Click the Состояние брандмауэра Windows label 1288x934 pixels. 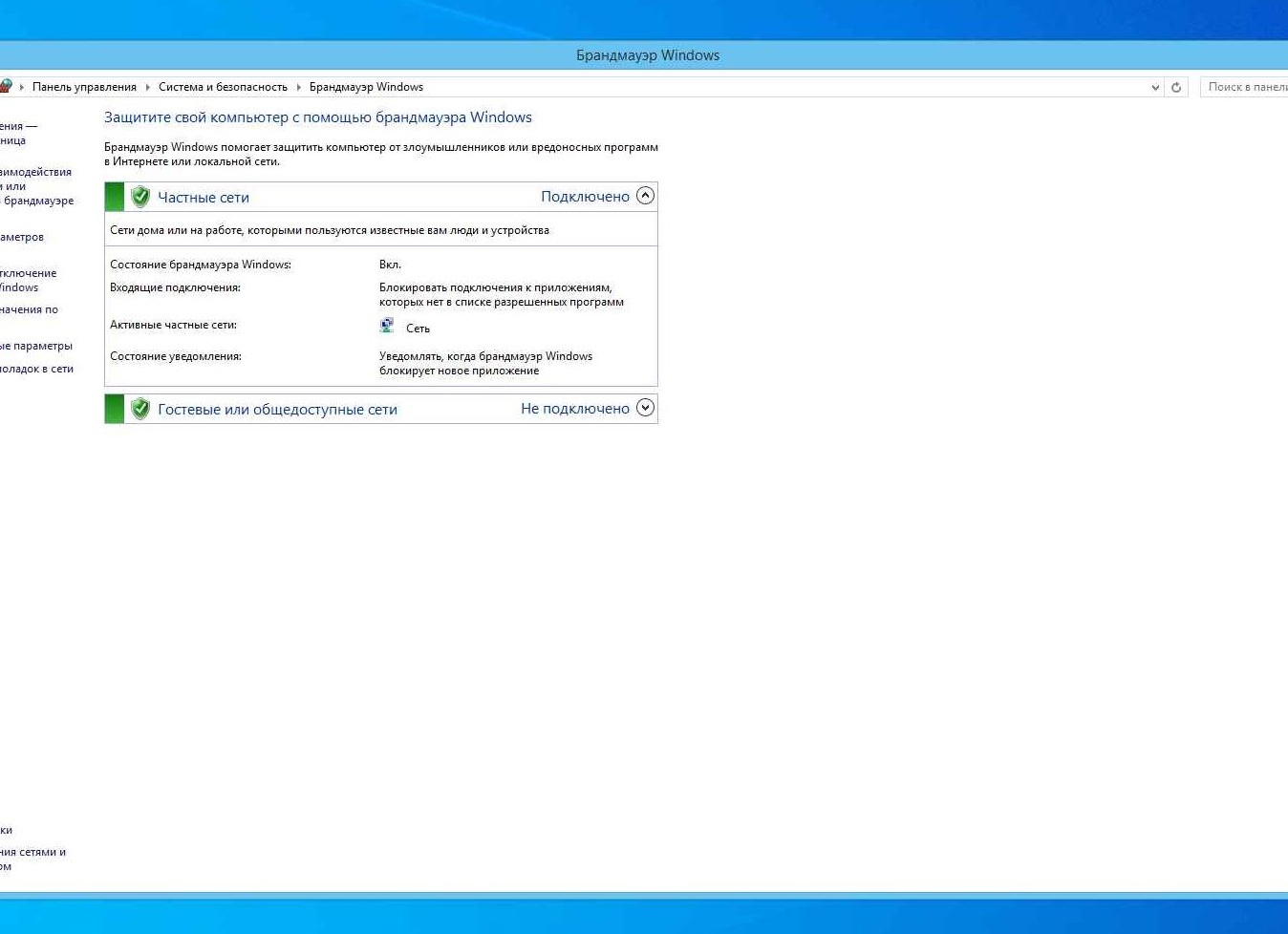point(201,265)
